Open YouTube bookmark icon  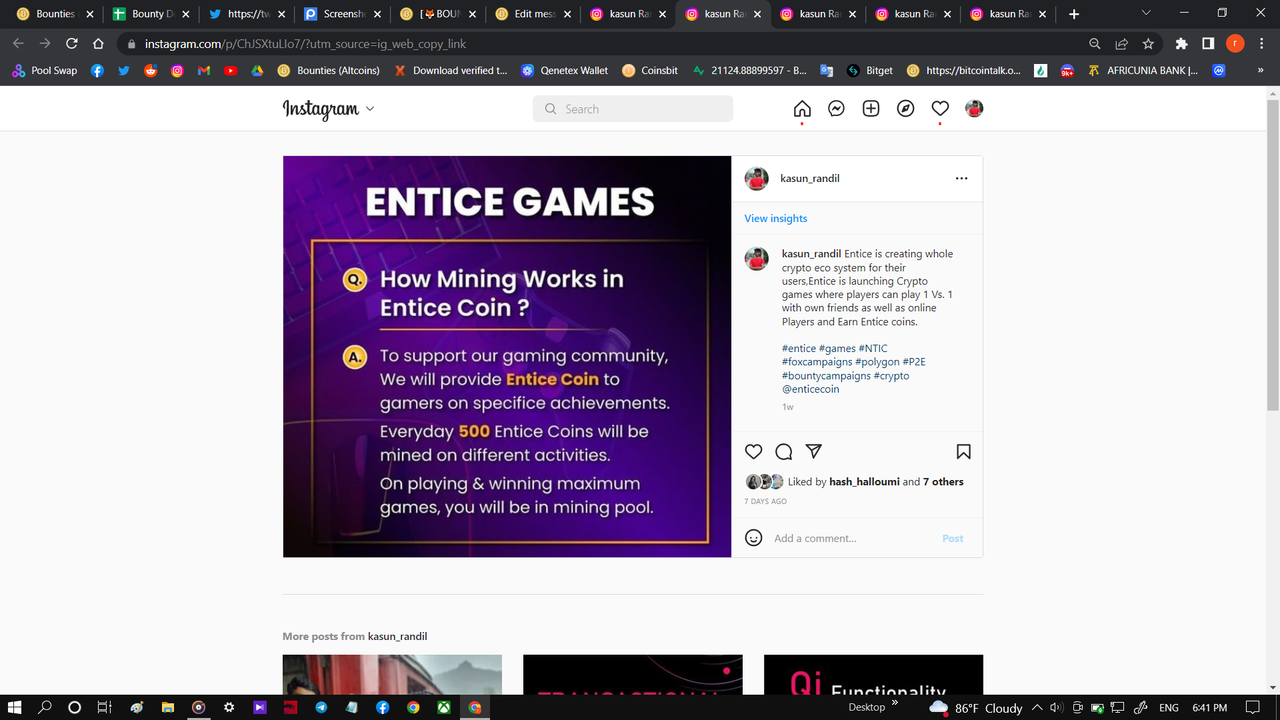click(x=231, y=71)
